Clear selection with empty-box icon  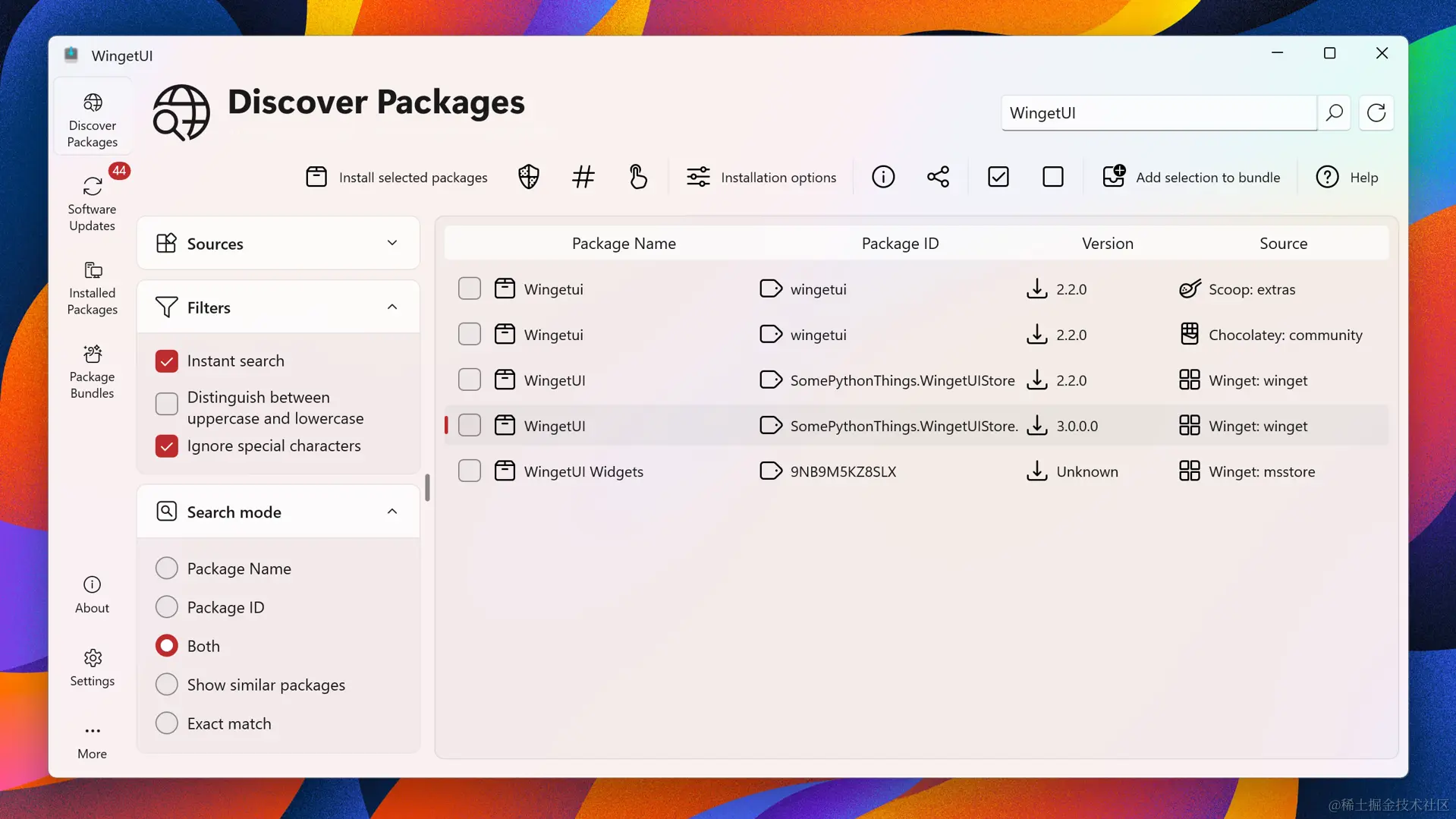[x=1053, y=177]
